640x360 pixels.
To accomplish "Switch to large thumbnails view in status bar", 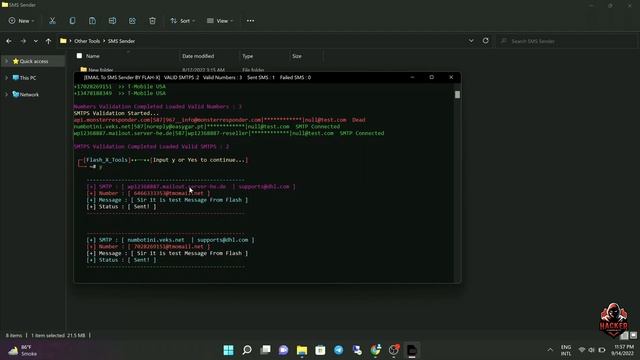I will pyautogui.click(x=633, y=336).
